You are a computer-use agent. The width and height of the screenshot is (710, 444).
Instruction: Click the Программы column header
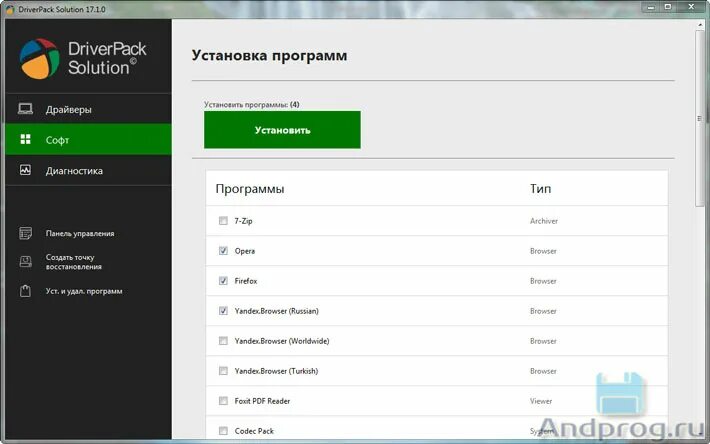click(x=250, y=189)
